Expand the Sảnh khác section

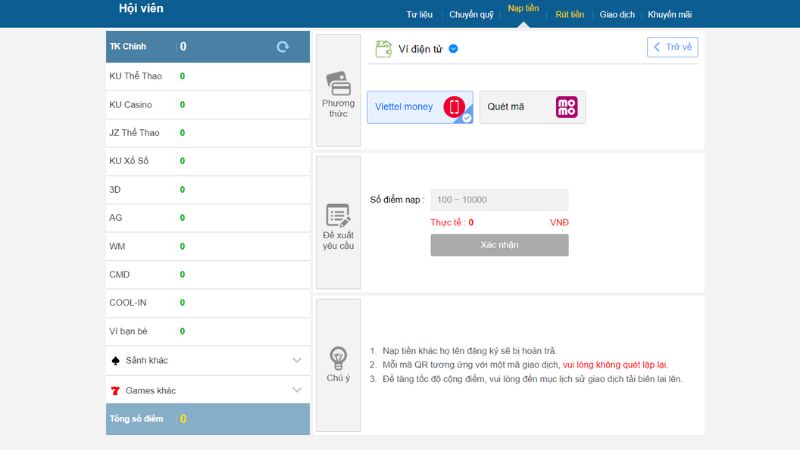coord(296,360)
